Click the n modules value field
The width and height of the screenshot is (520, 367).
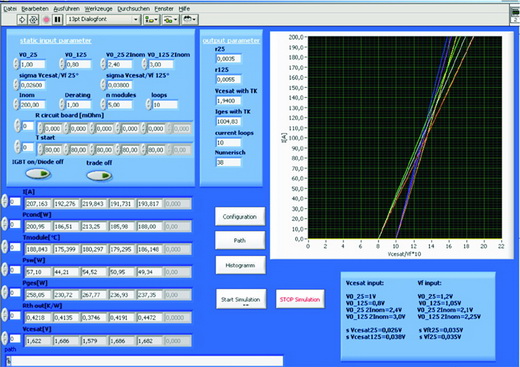(x=119, y=105)
